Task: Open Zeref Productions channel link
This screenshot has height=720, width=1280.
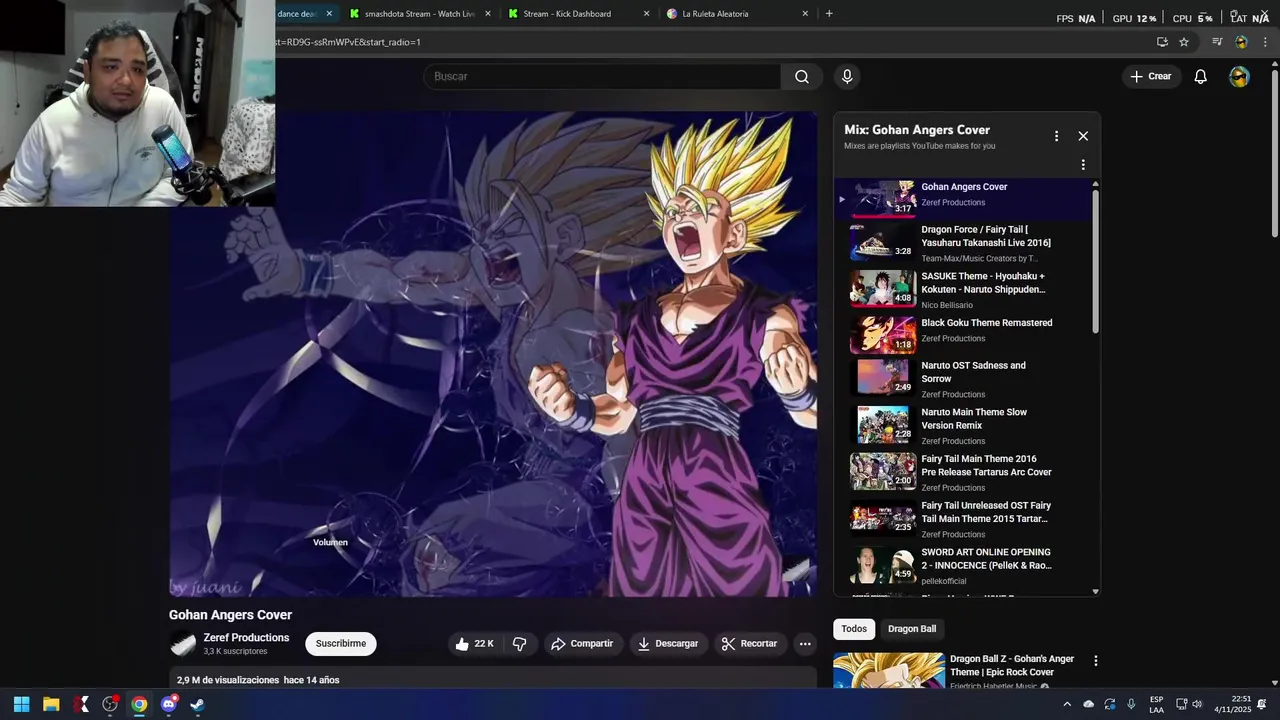Action: point(246,638)
